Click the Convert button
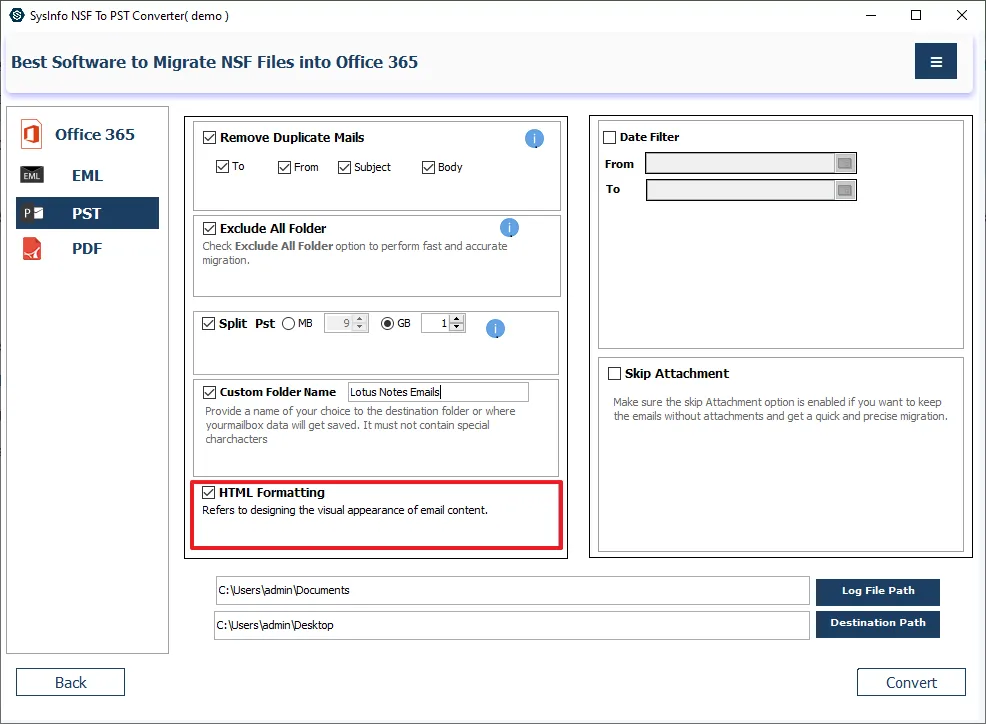986x724 pixels. (x=911, y=682)
